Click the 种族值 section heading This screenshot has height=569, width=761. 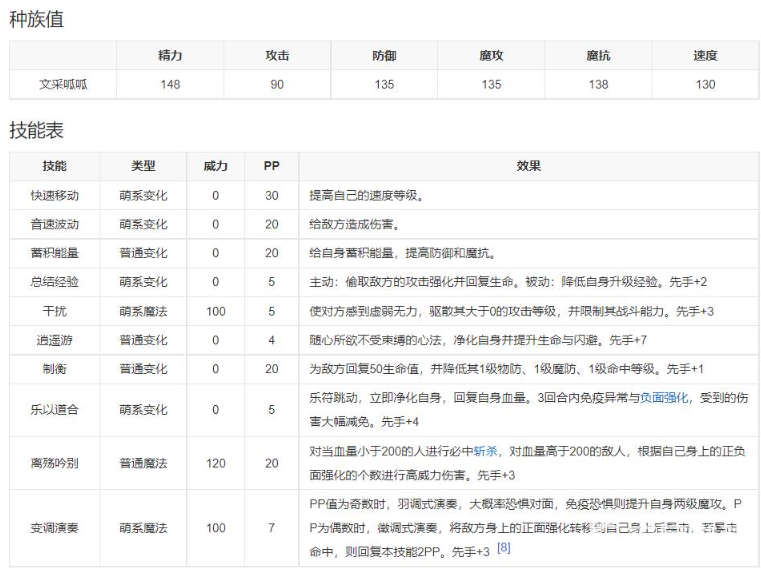click(36, 19)
